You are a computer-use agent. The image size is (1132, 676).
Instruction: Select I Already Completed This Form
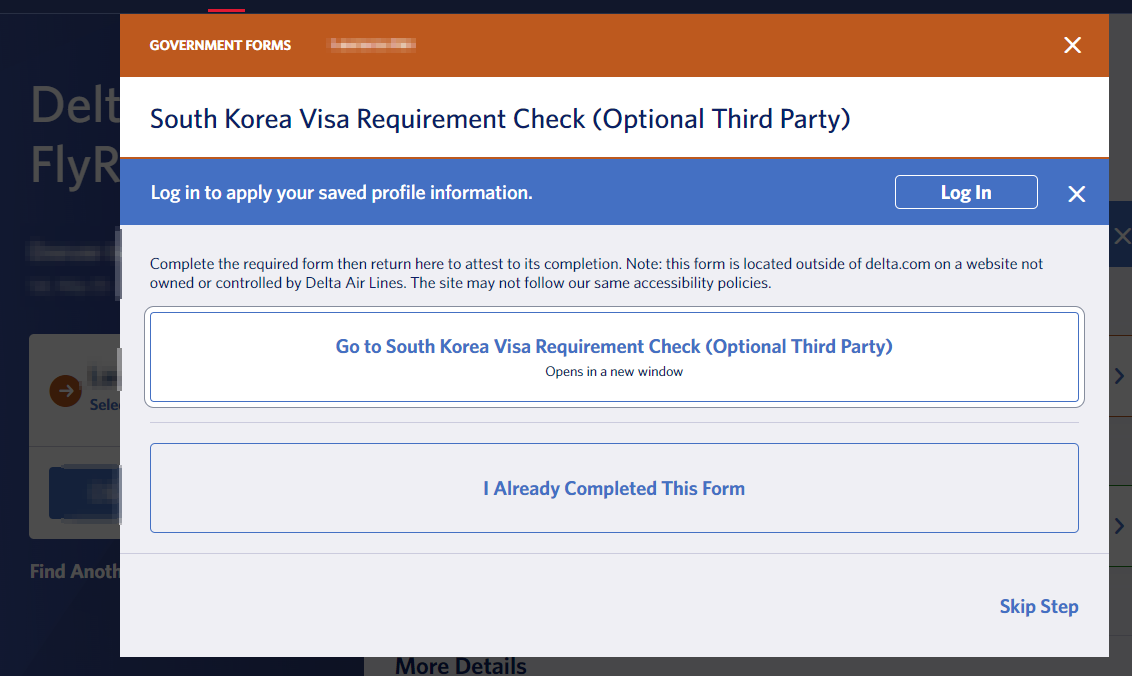614,488
